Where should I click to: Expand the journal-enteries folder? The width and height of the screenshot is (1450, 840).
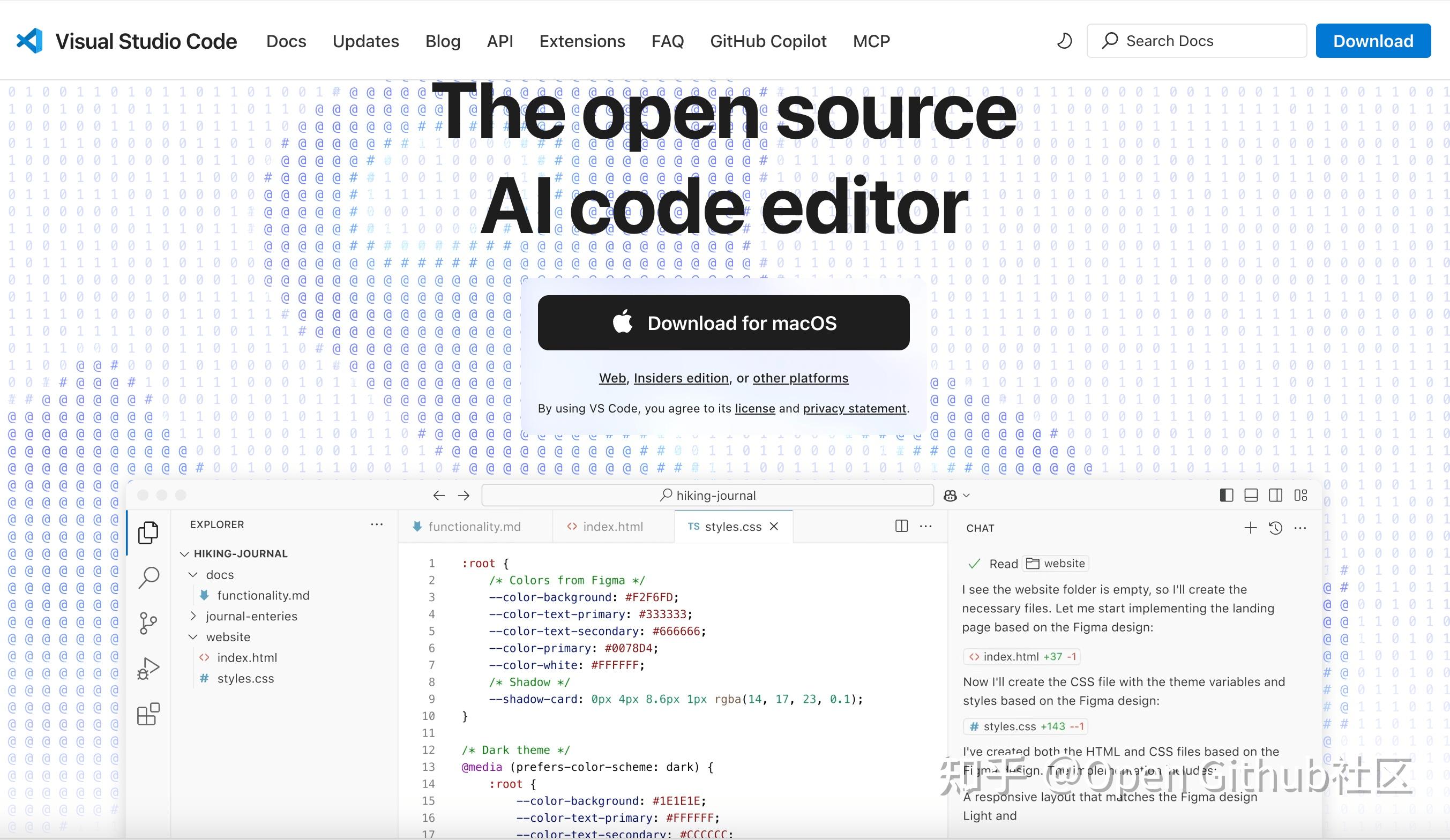[193, 616]
